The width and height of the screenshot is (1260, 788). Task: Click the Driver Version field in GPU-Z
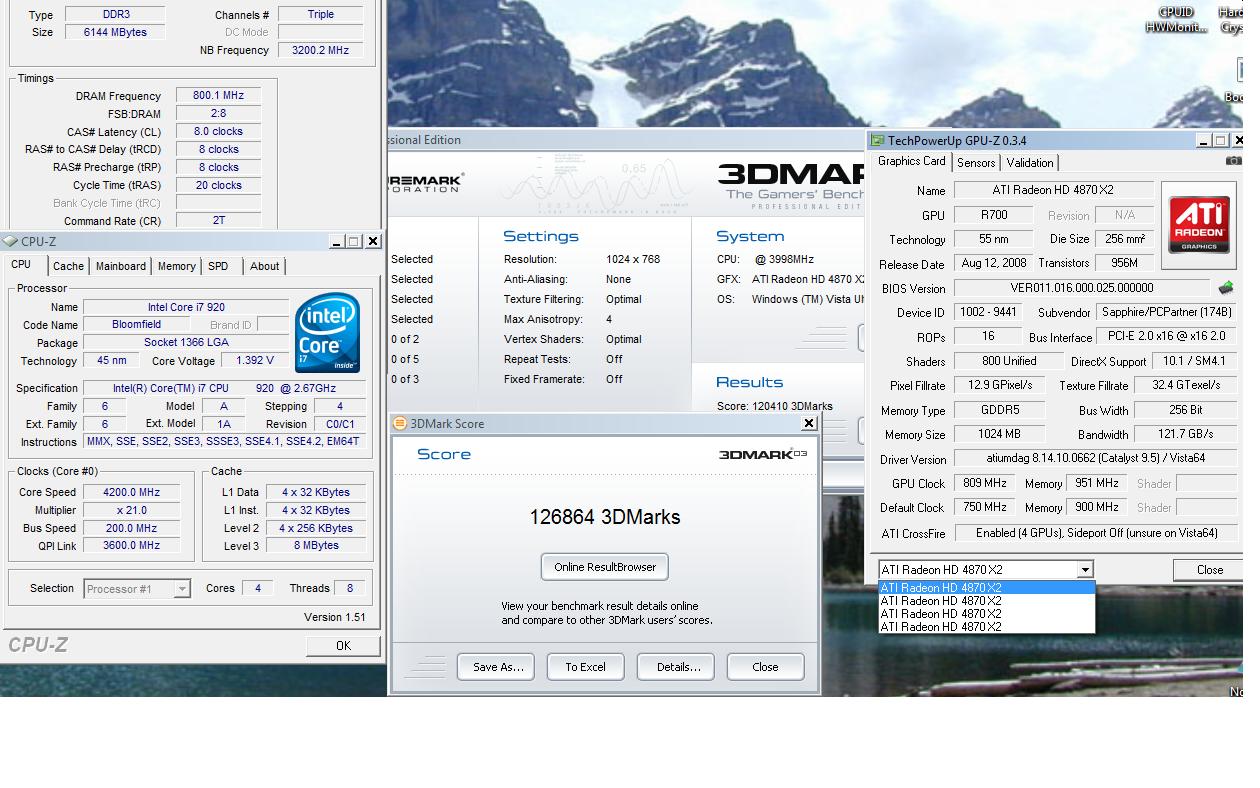coord(1095,459)
